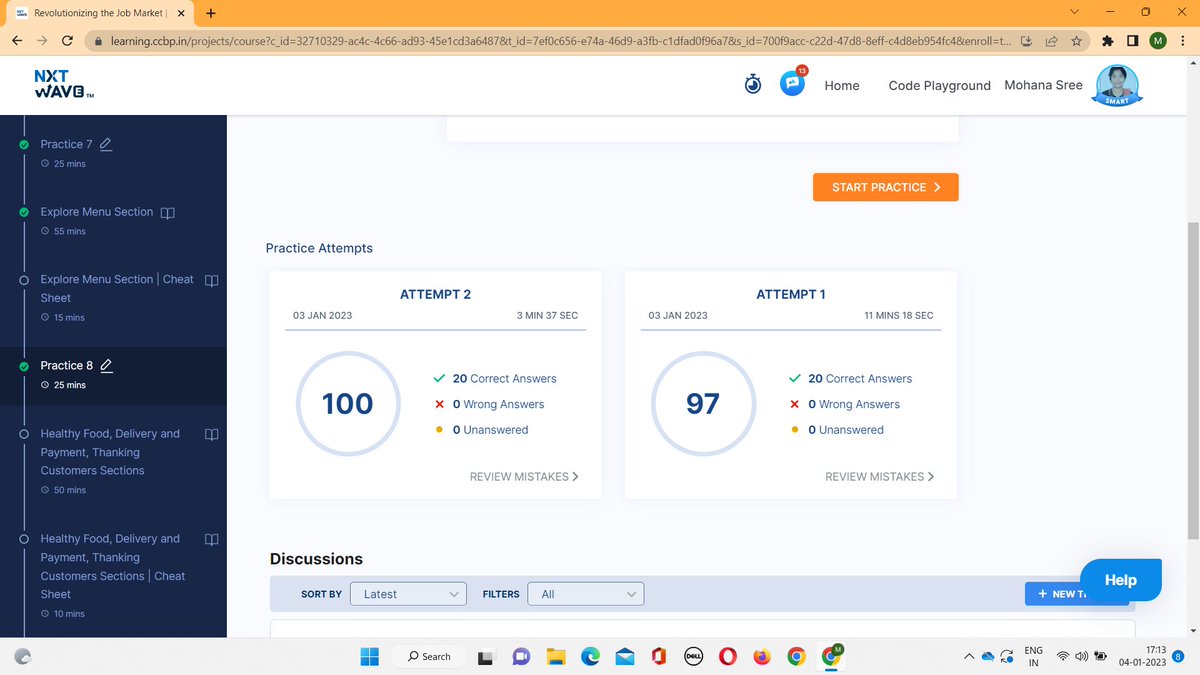The height and width of the screenshot is (675, 1200).
Task: Open the Chrome three-dot menu
Action: click(1183, 41)
